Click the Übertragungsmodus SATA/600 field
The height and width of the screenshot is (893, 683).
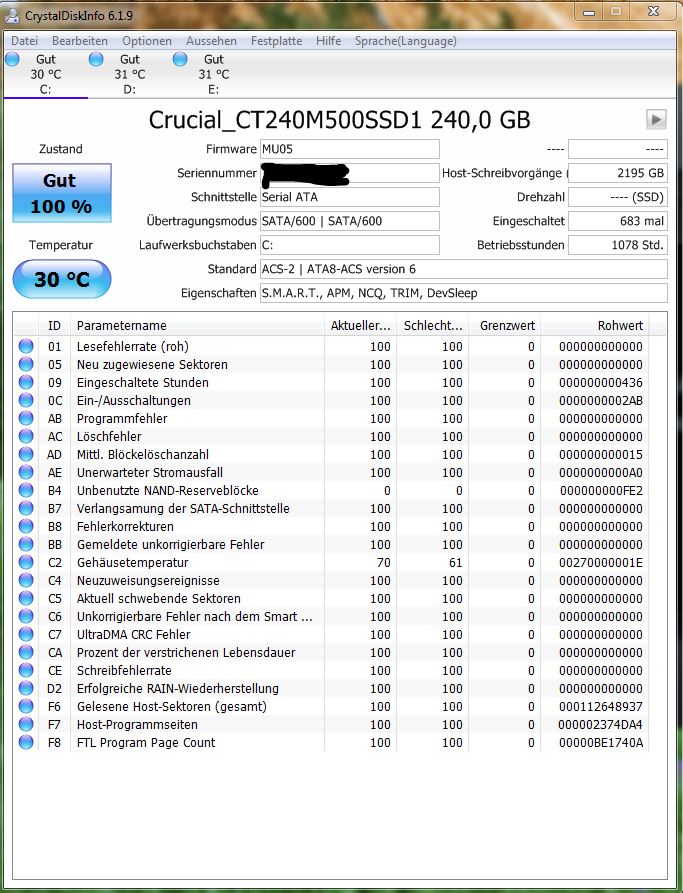pyautogui.click(x=350, y=221)
